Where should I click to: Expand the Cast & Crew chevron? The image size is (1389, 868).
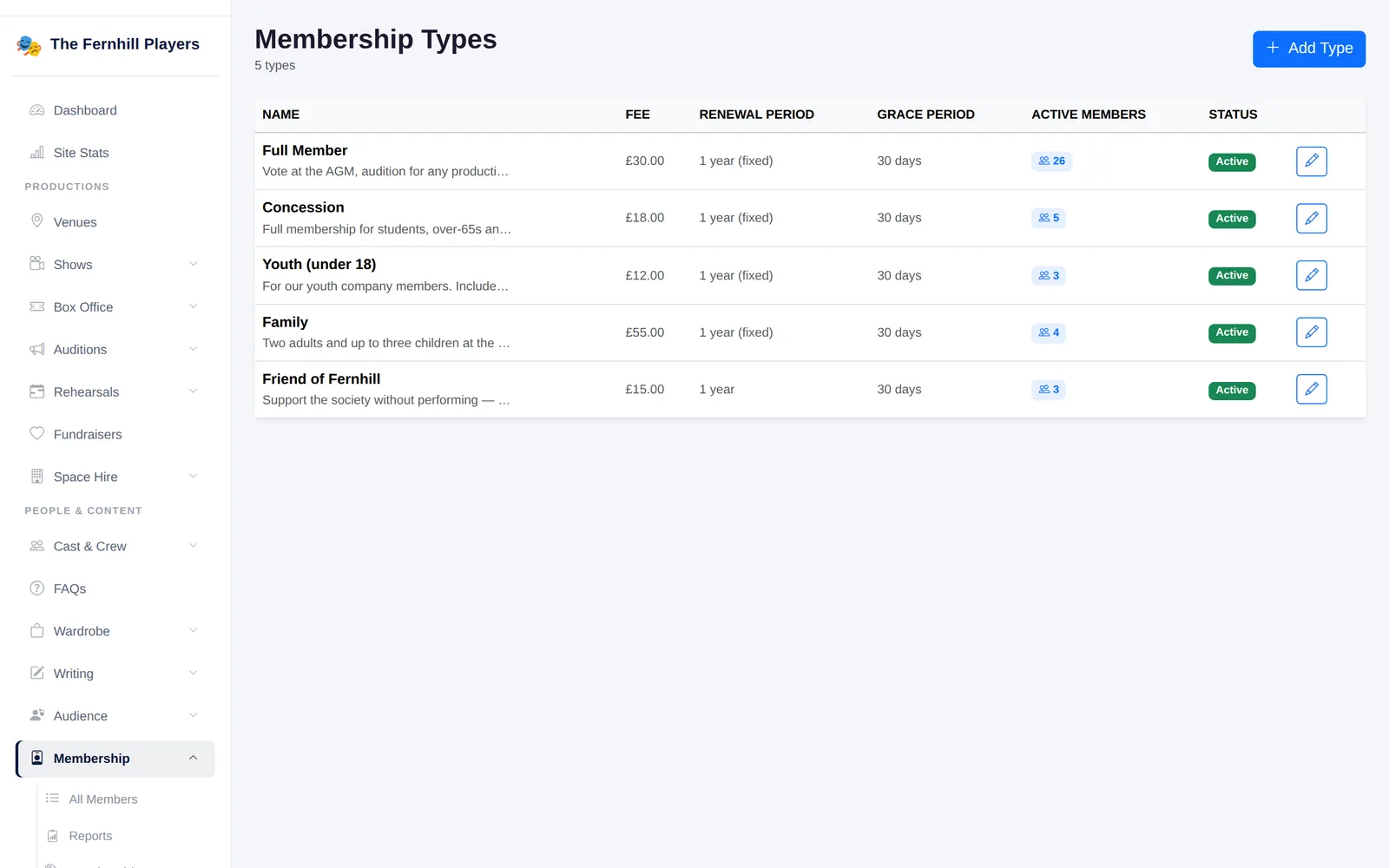point(194,546)
